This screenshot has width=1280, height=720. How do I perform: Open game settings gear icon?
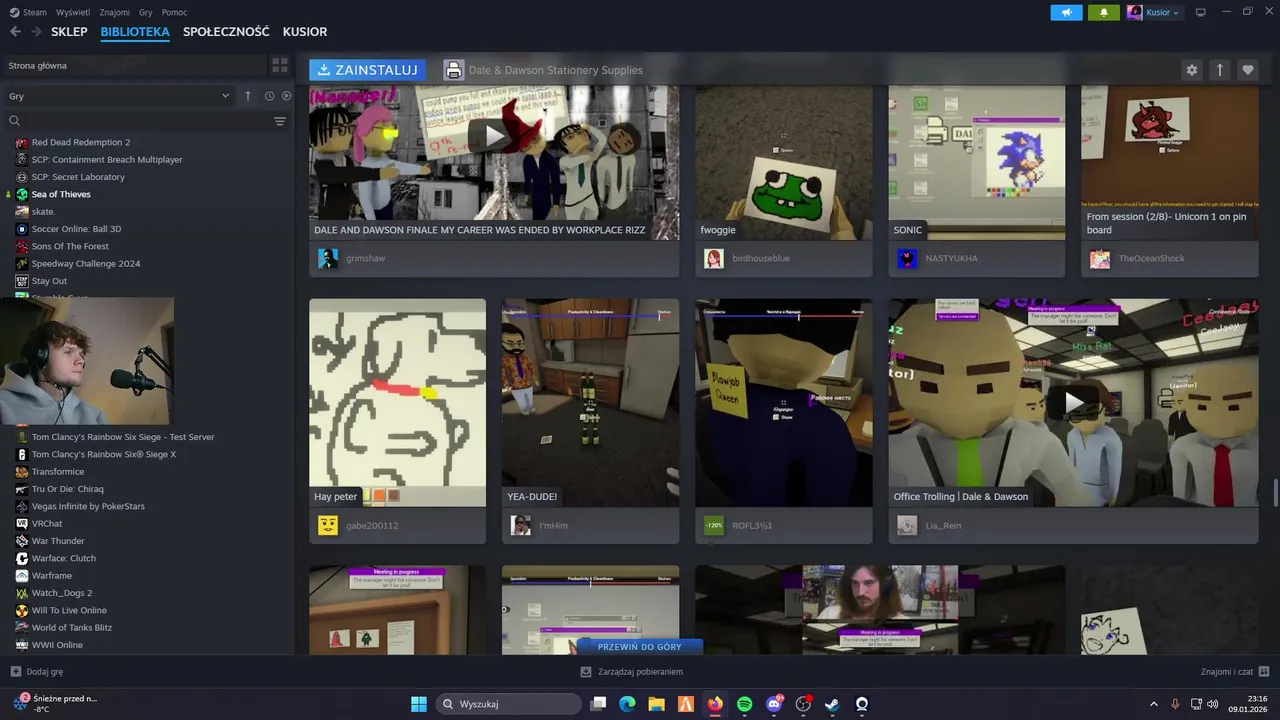pos(1191,70)
